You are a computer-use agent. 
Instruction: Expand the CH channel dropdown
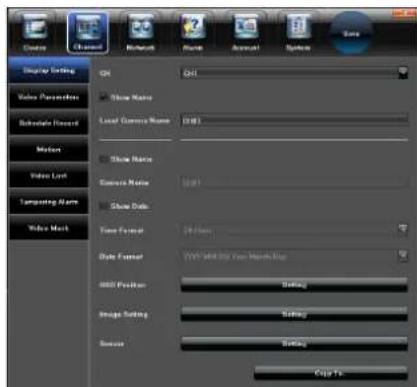click(403, 73)
